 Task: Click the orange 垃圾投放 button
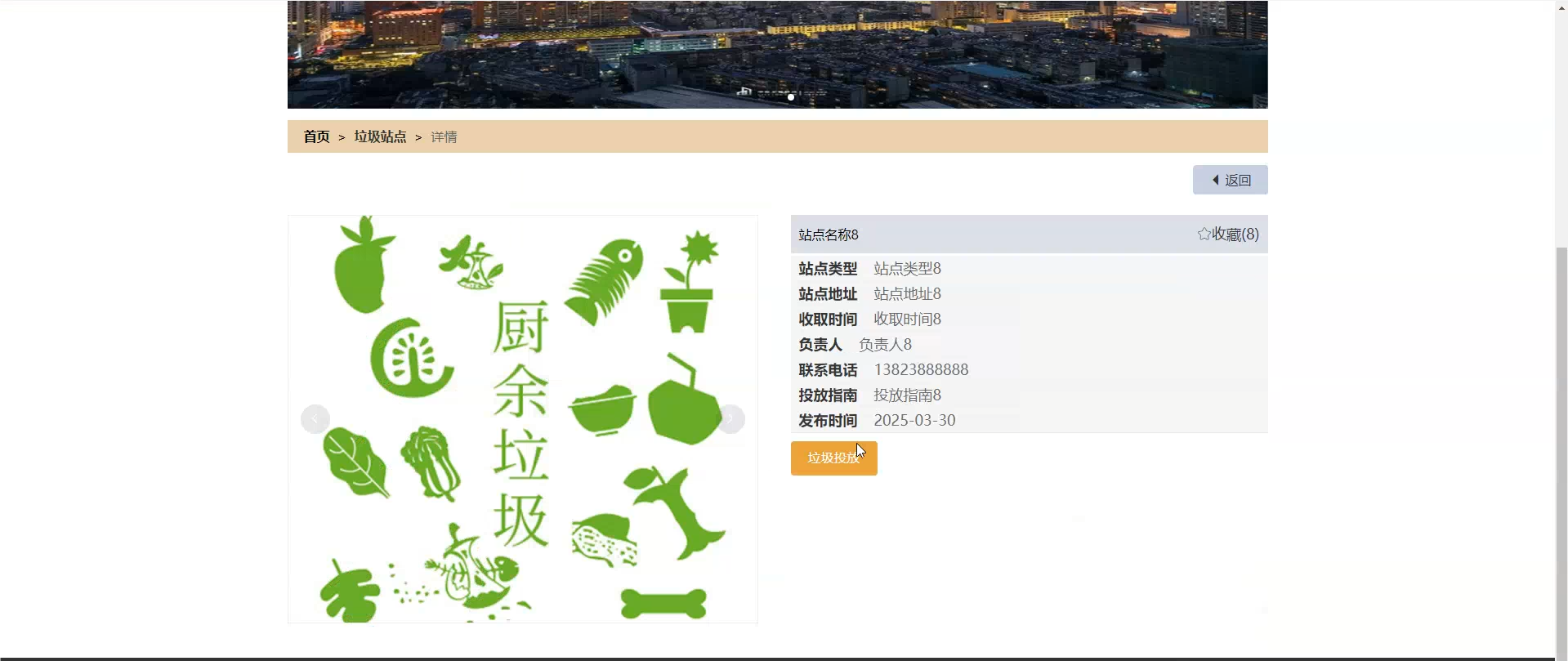(834, 458)
